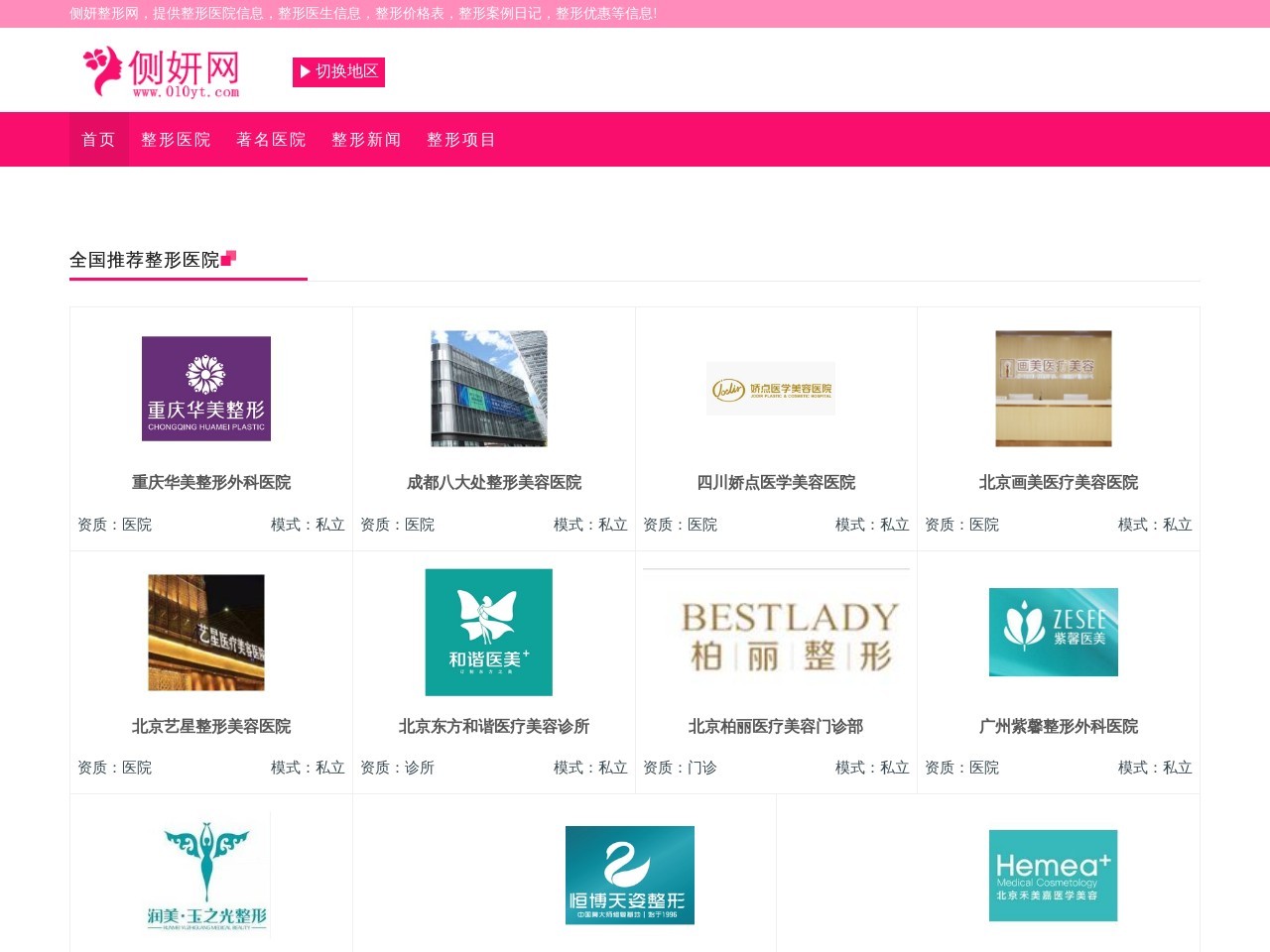Viewport: 1270px width, 952px height.
Task: Click 资质：诊所 under 北京东方和谐
Action: point(397,768)
